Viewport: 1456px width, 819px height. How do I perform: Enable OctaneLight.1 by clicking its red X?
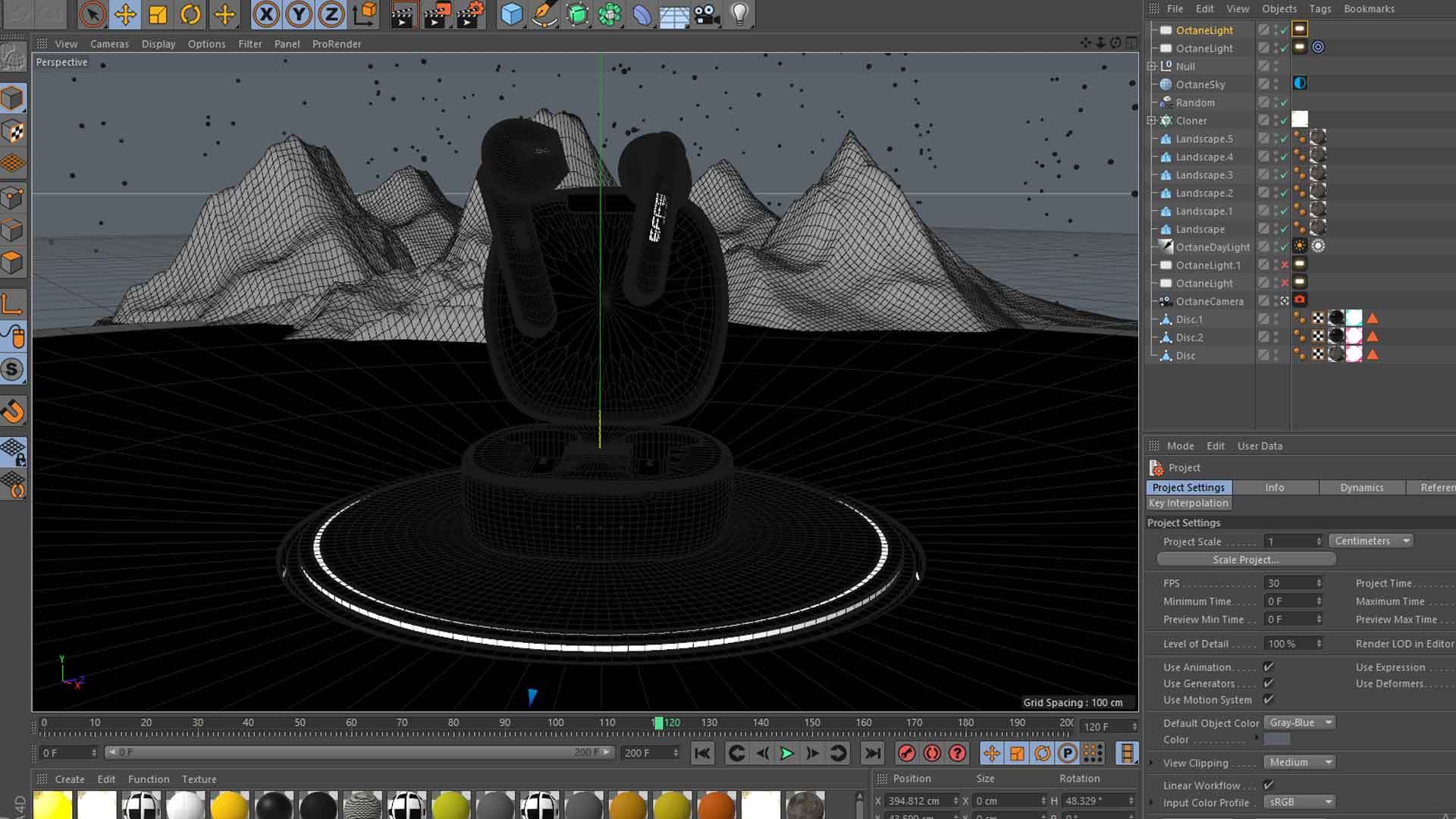click(1285, 265)
